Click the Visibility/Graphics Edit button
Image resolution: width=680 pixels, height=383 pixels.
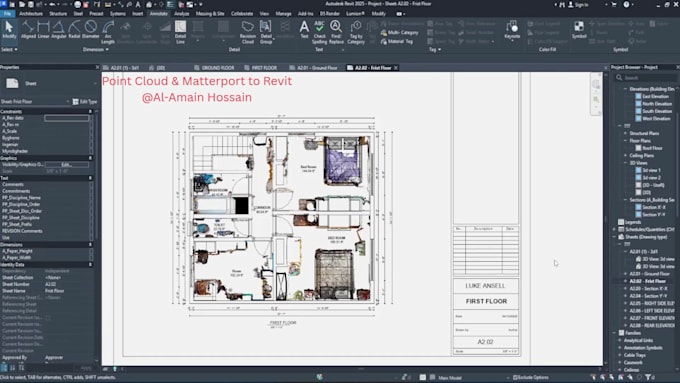pyautogui.click(x=66, y=165)
